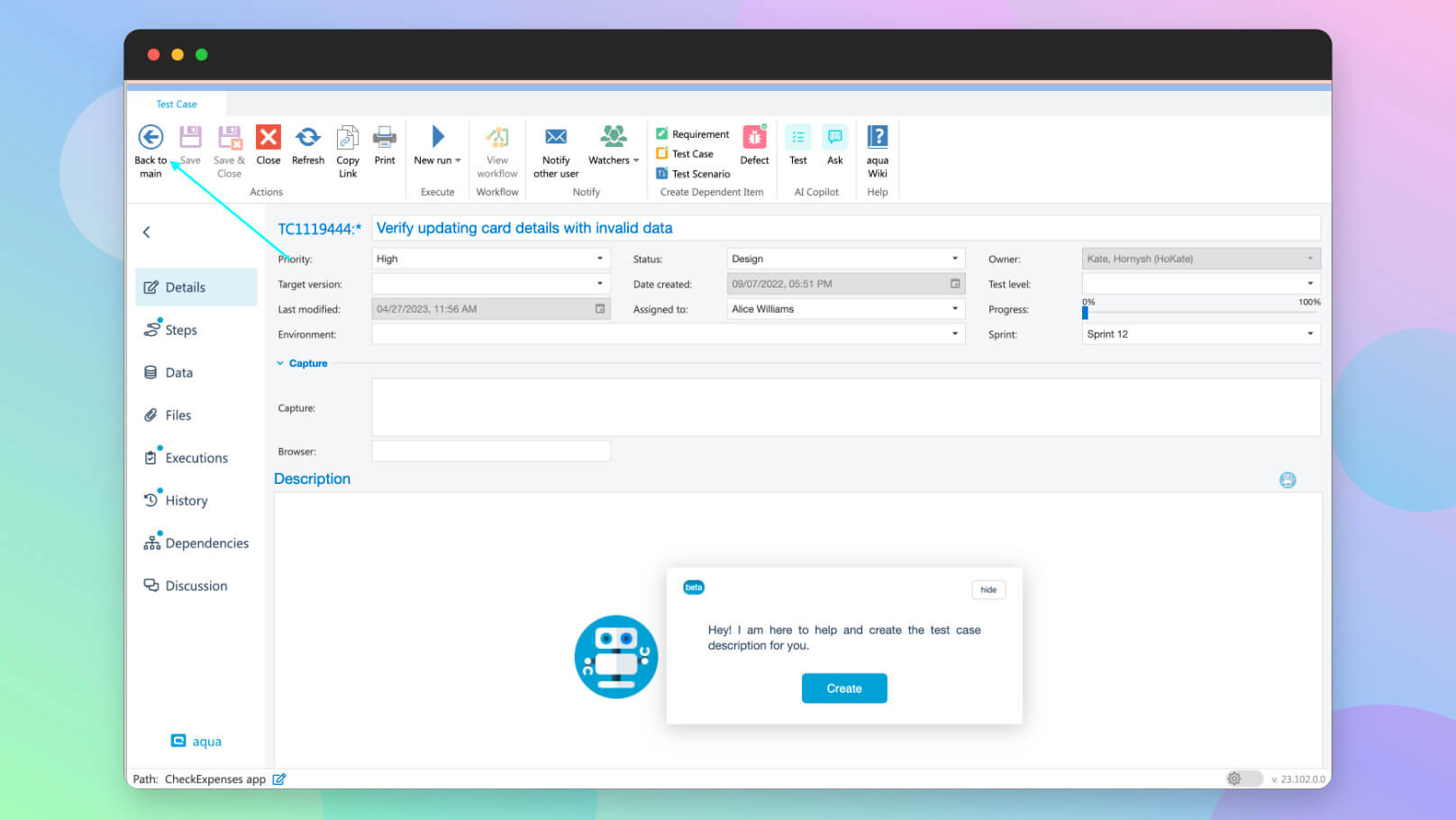Refresh the test case
The width and height of the screenshot is (1456, 820).
coord(308,138)
